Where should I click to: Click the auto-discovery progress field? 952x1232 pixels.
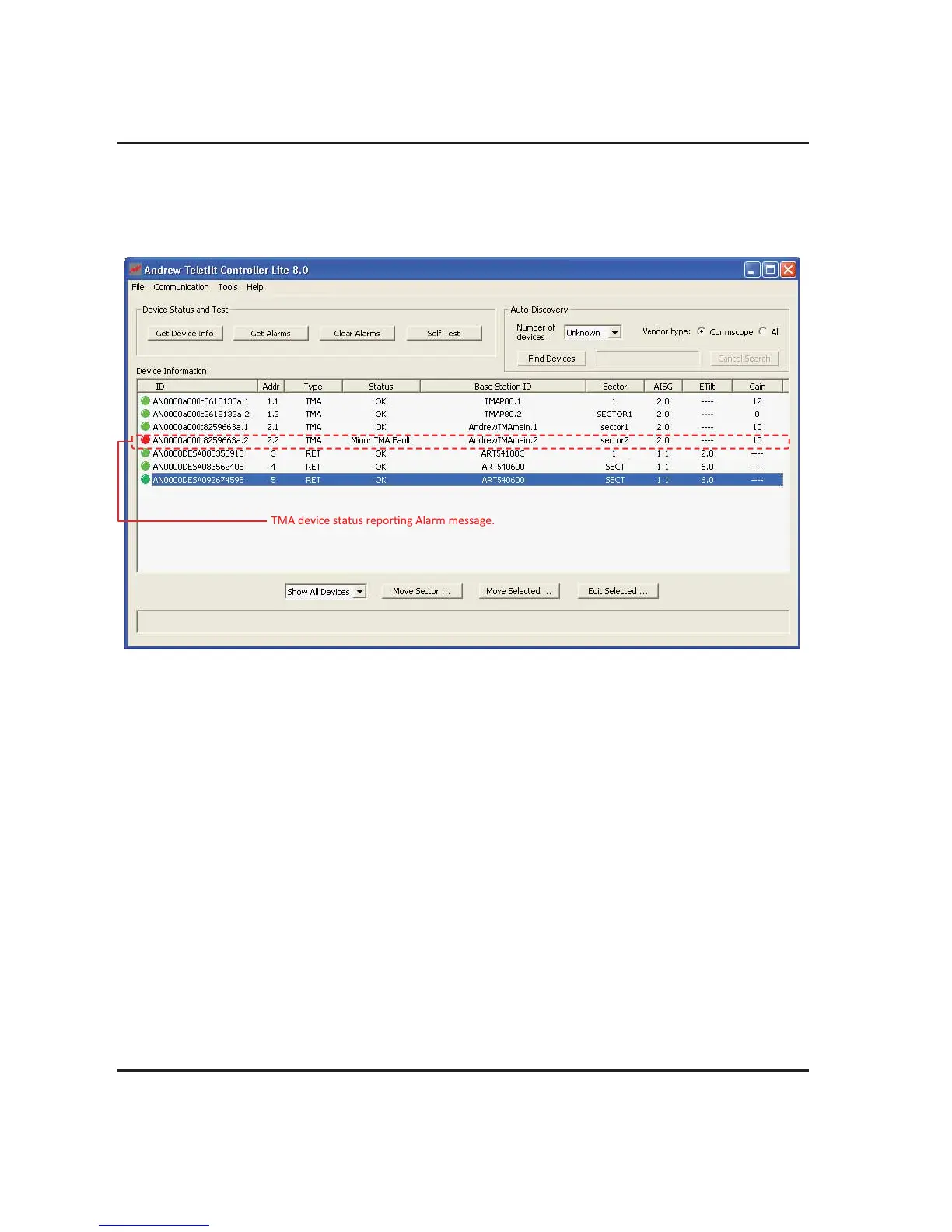click(x=648, y=359)
